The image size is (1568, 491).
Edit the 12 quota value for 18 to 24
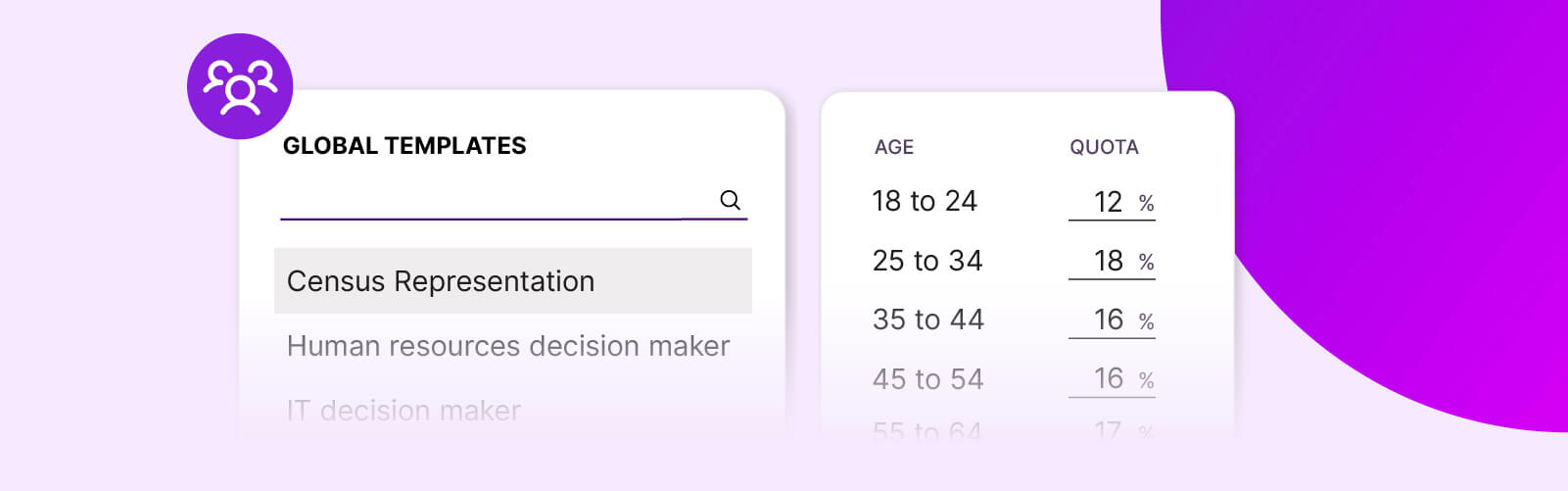click(x=1108, y=202)
